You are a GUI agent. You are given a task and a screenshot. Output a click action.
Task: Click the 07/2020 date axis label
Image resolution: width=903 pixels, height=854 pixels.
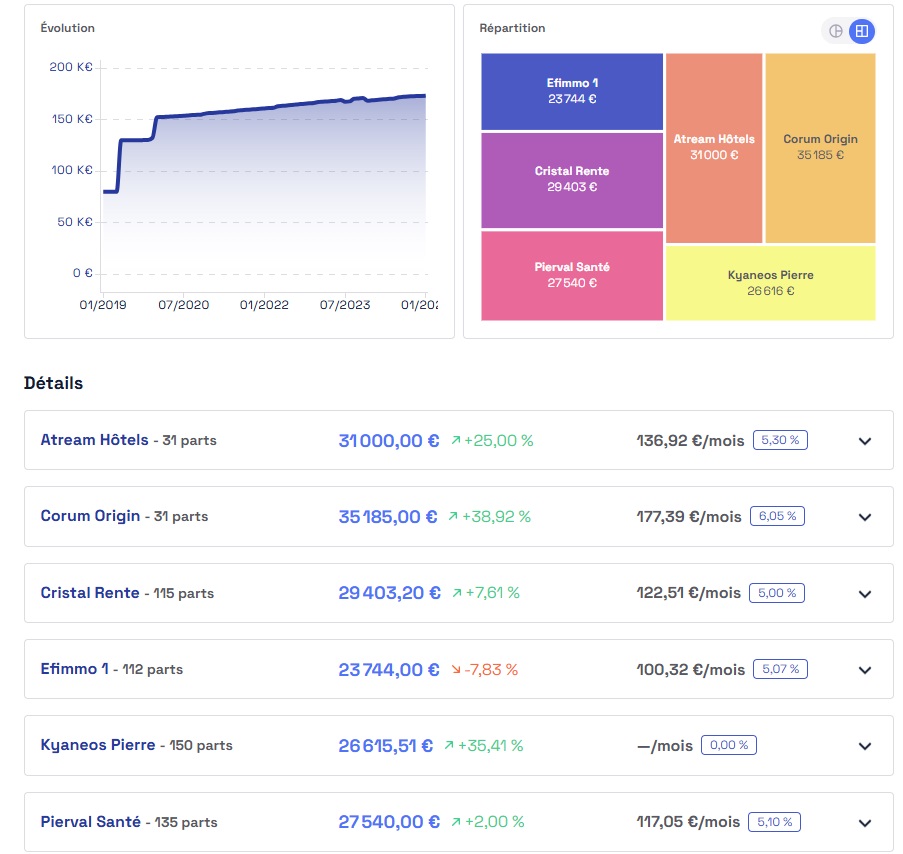184,305
